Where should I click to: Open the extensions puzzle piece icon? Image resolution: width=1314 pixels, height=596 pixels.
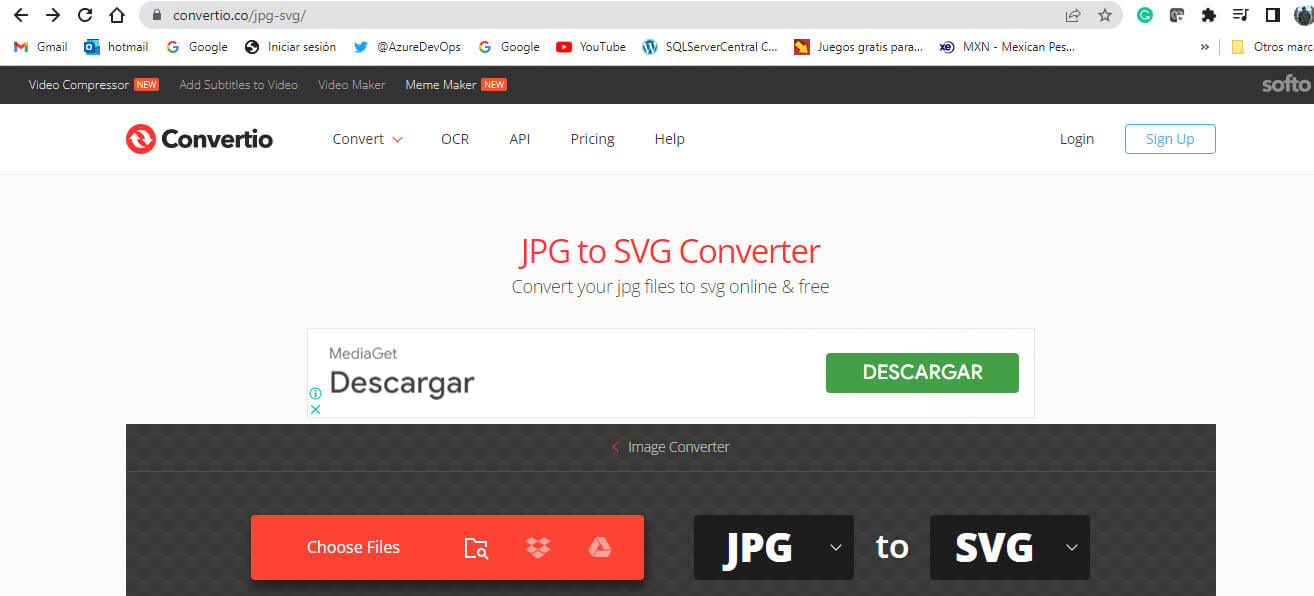tap(1209, 15)
